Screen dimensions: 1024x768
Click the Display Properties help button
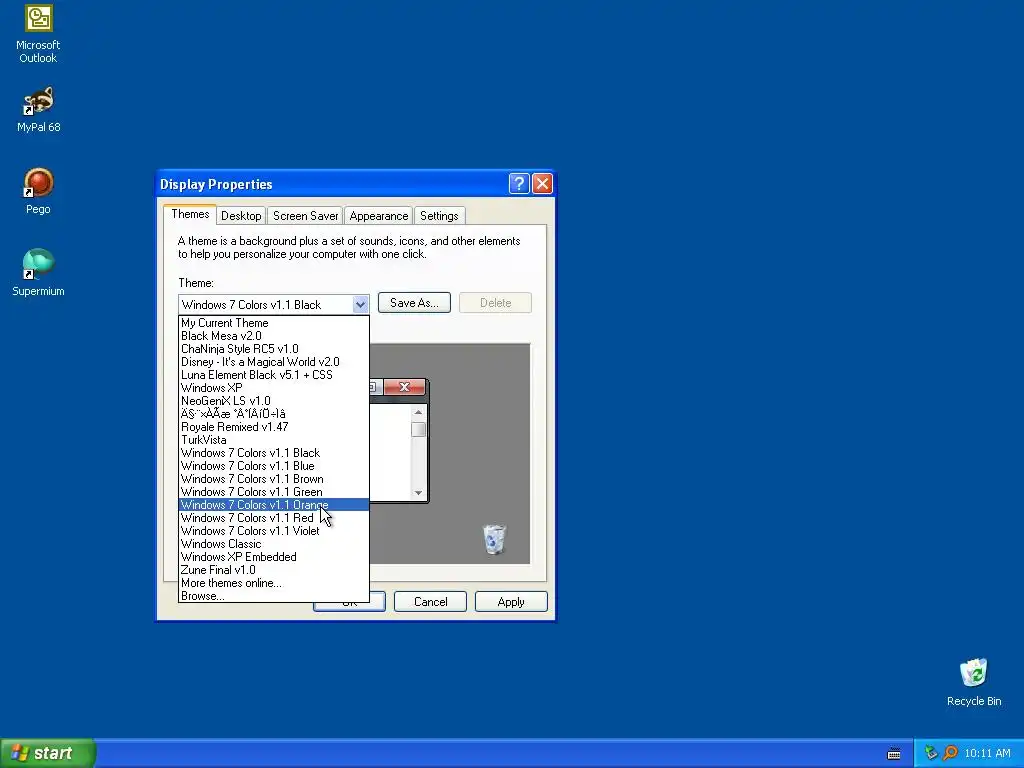[519, 184]
